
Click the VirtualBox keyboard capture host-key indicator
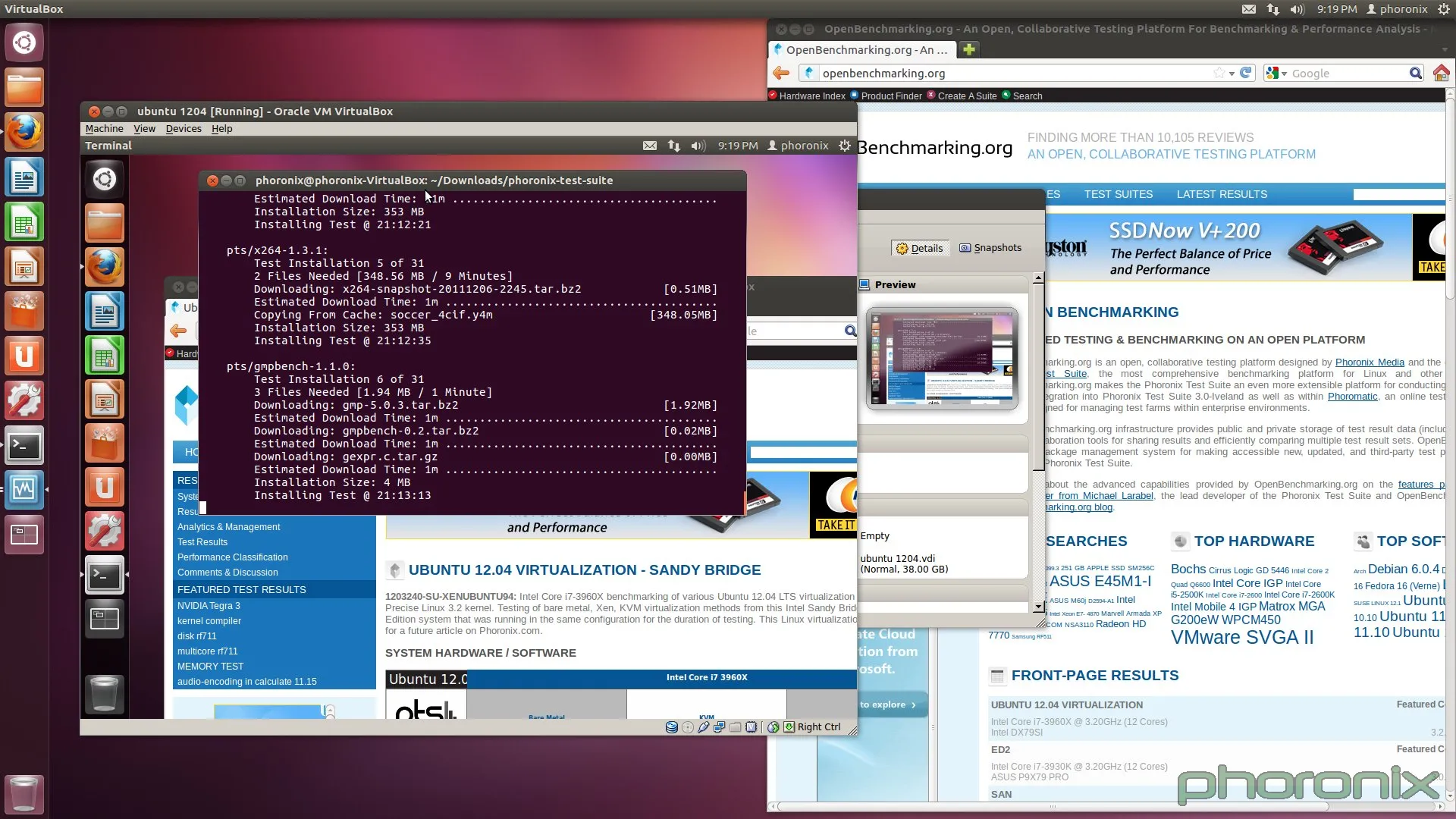[789, 726]
